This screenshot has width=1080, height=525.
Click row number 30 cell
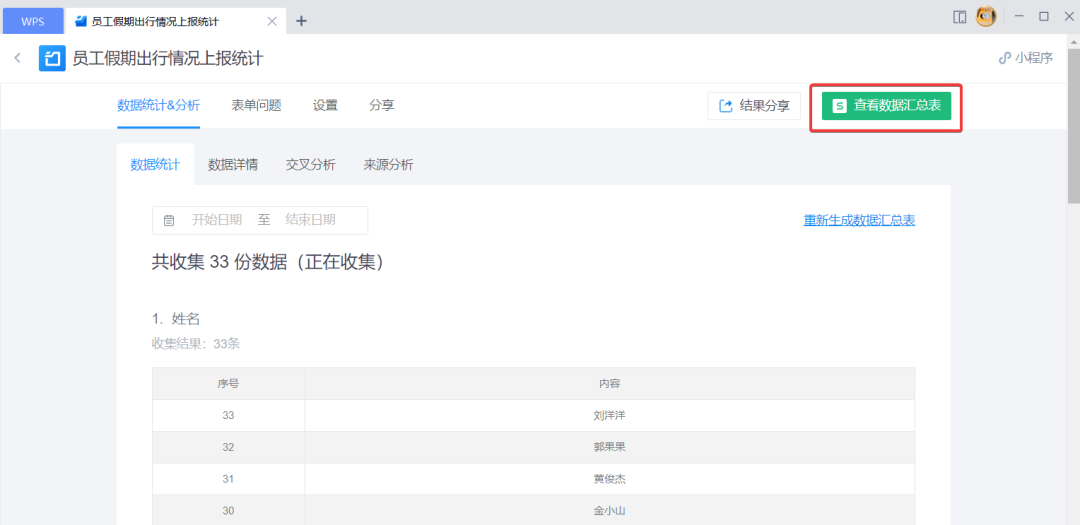[x=229, y=511]
